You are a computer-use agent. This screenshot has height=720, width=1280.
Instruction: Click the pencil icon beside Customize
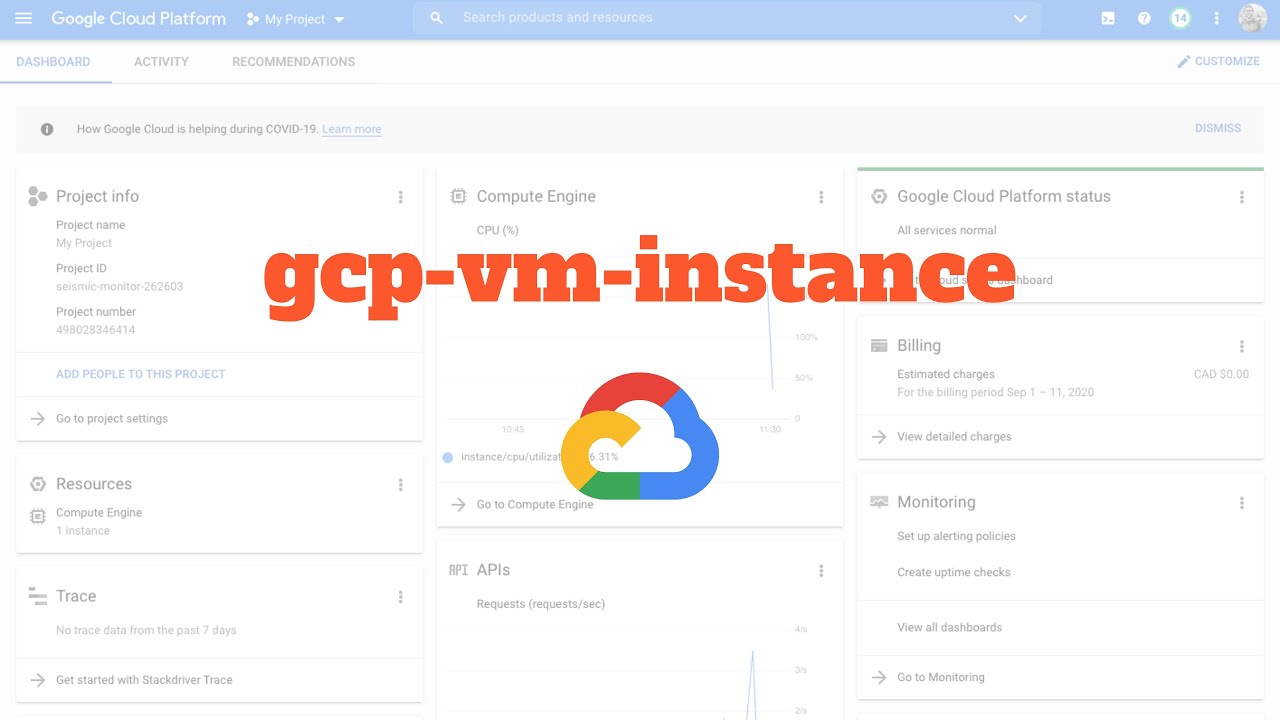(x=1184, y=61)
